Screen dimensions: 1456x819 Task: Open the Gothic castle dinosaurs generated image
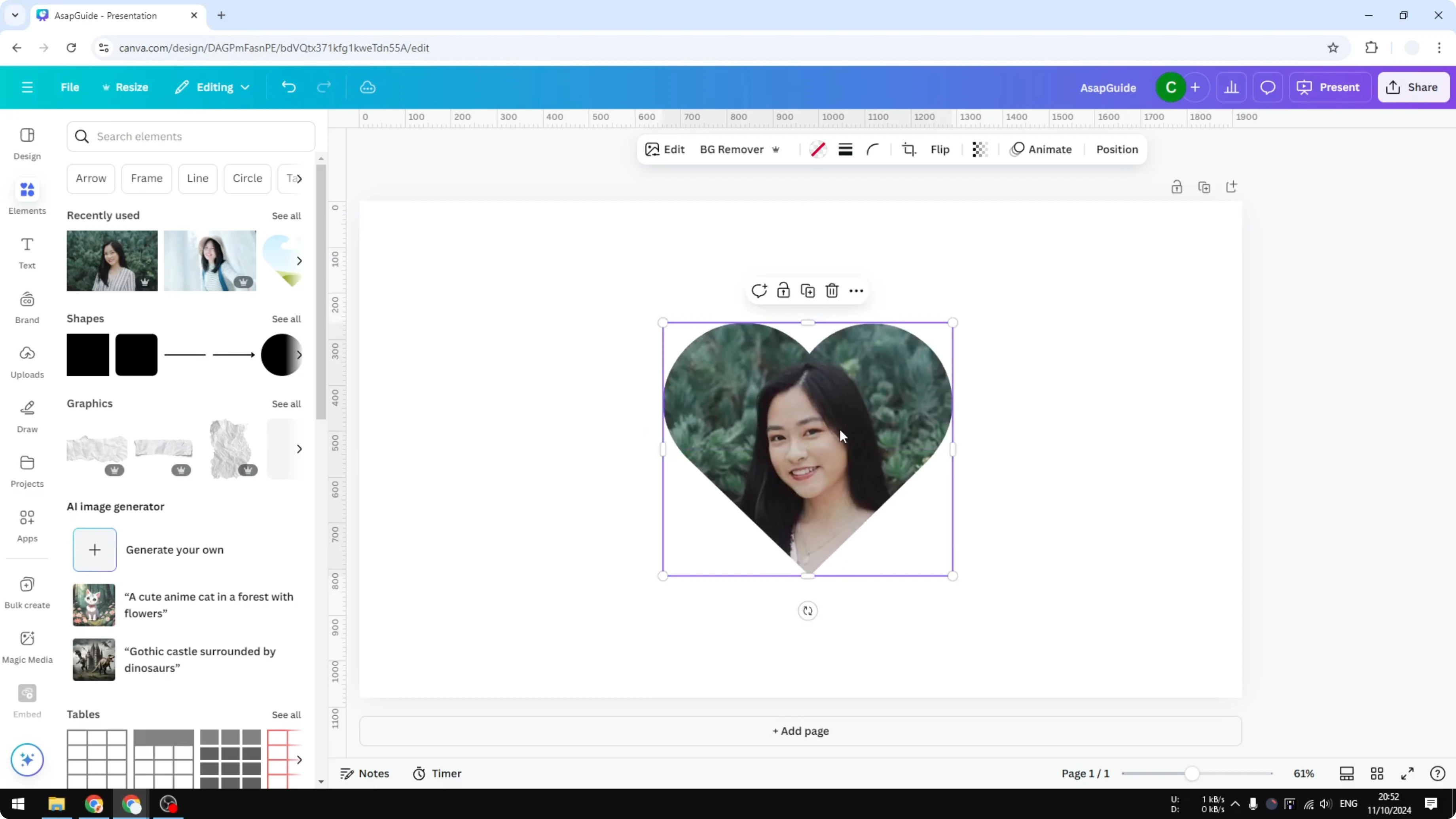(x=94, y=659)
